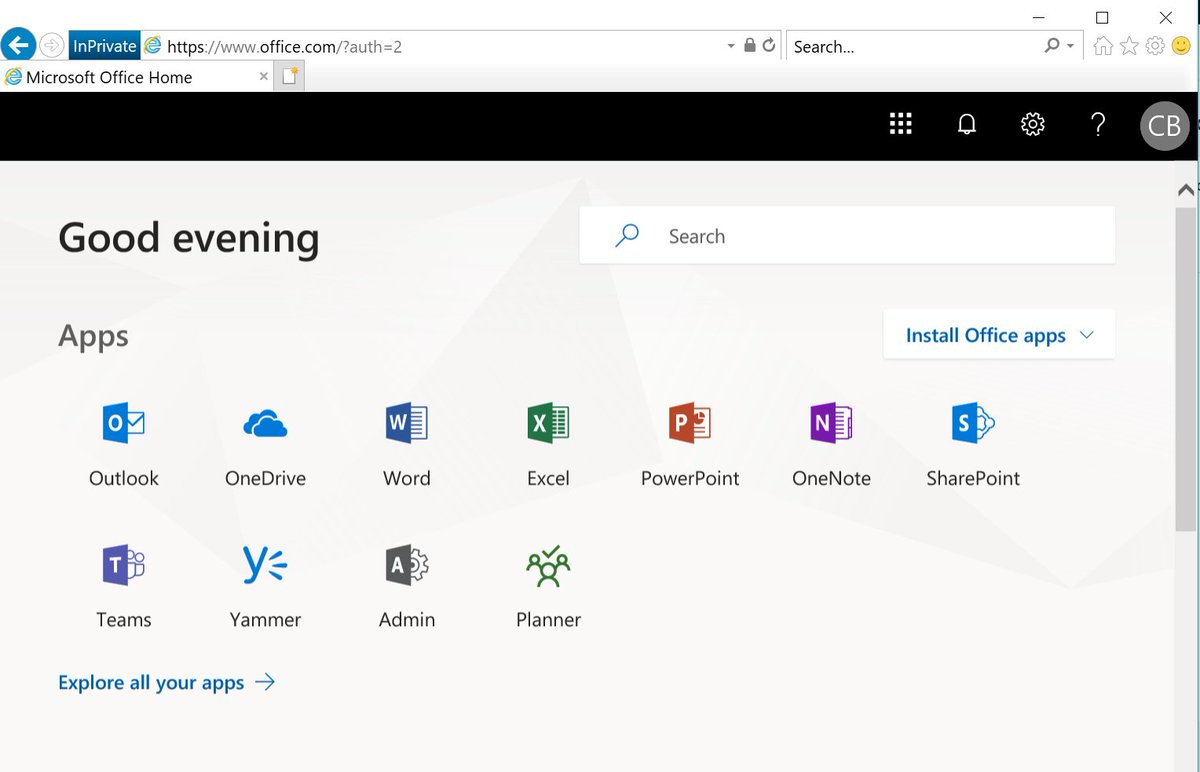1200x772 pixels.
Task: Click inside the Office Search field
Action: click(x=846, y=235)
